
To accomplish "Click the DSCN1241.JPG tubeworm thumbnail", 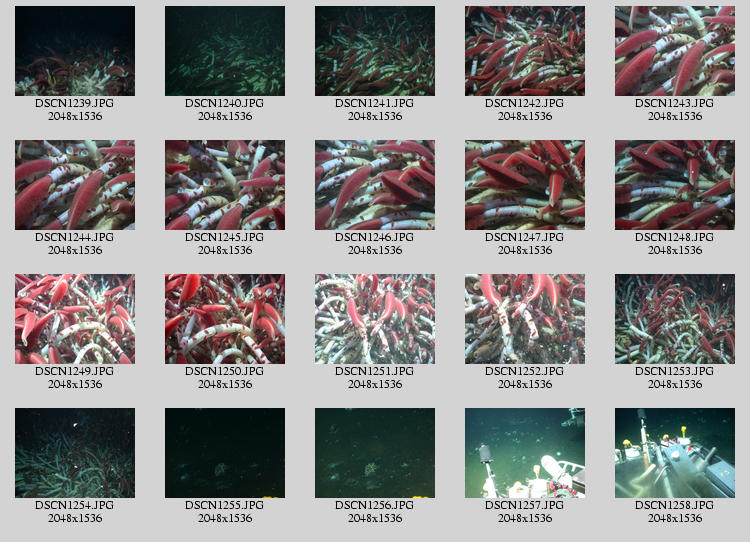I will point(375,51).
